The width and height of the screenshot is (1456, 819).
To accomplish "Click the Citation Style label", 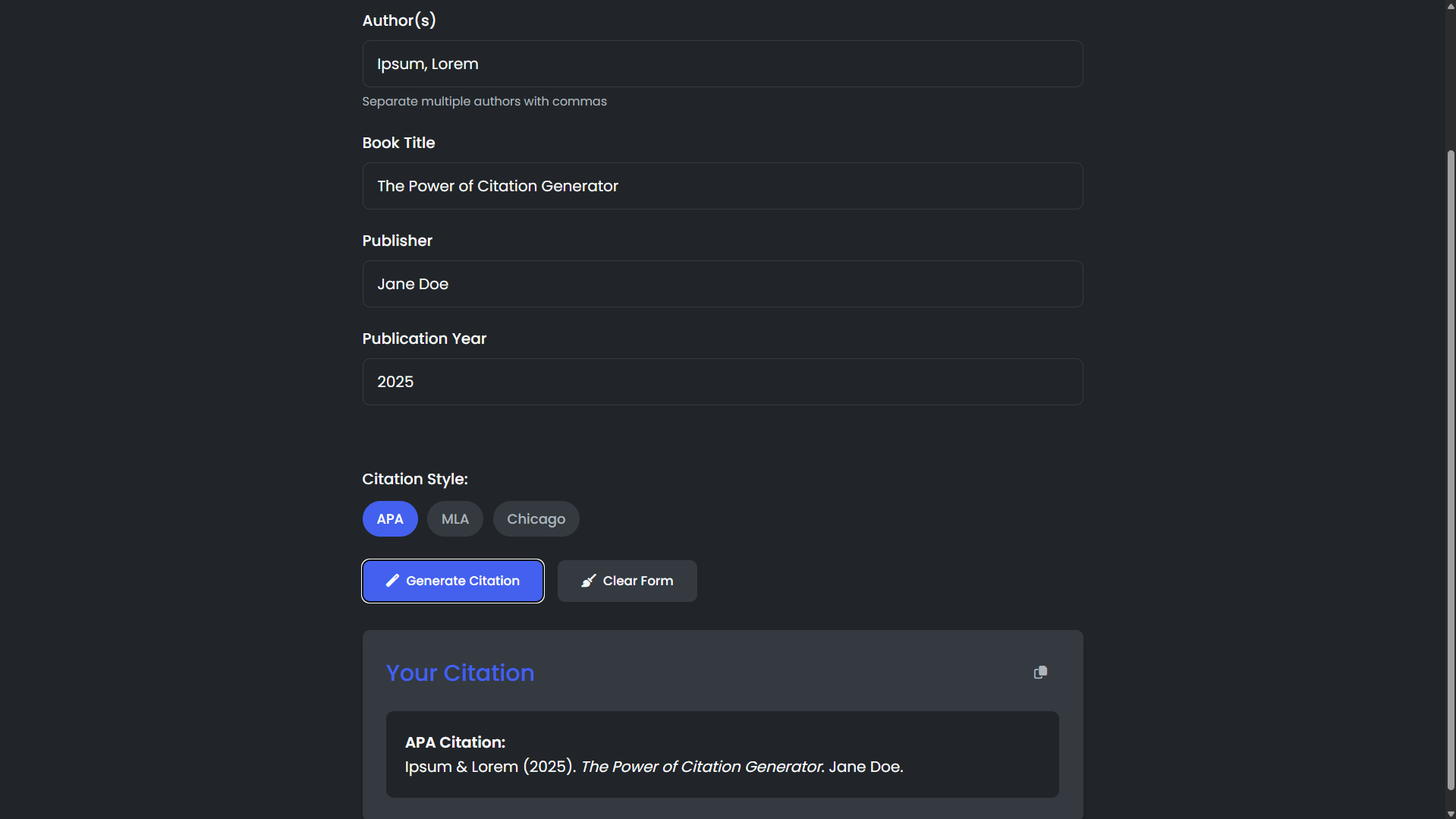I will [x=415, y=479].
